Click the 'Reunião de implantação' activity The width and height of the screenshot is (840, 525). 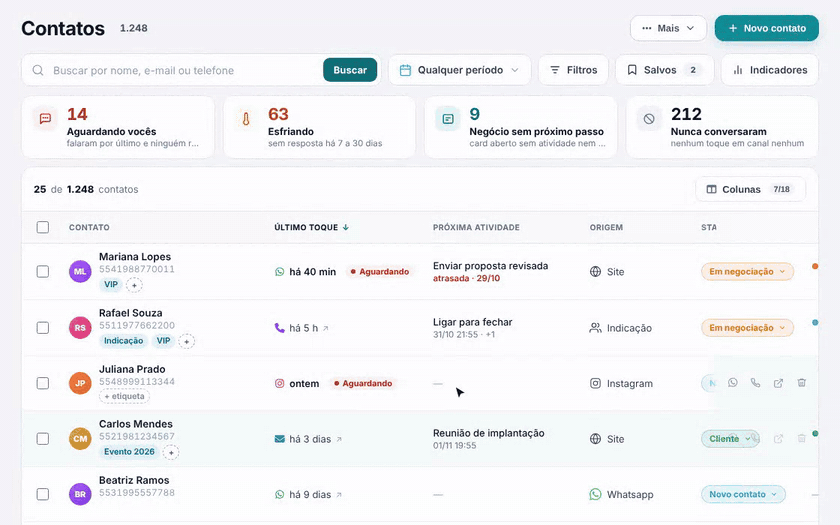pos(489,433)
